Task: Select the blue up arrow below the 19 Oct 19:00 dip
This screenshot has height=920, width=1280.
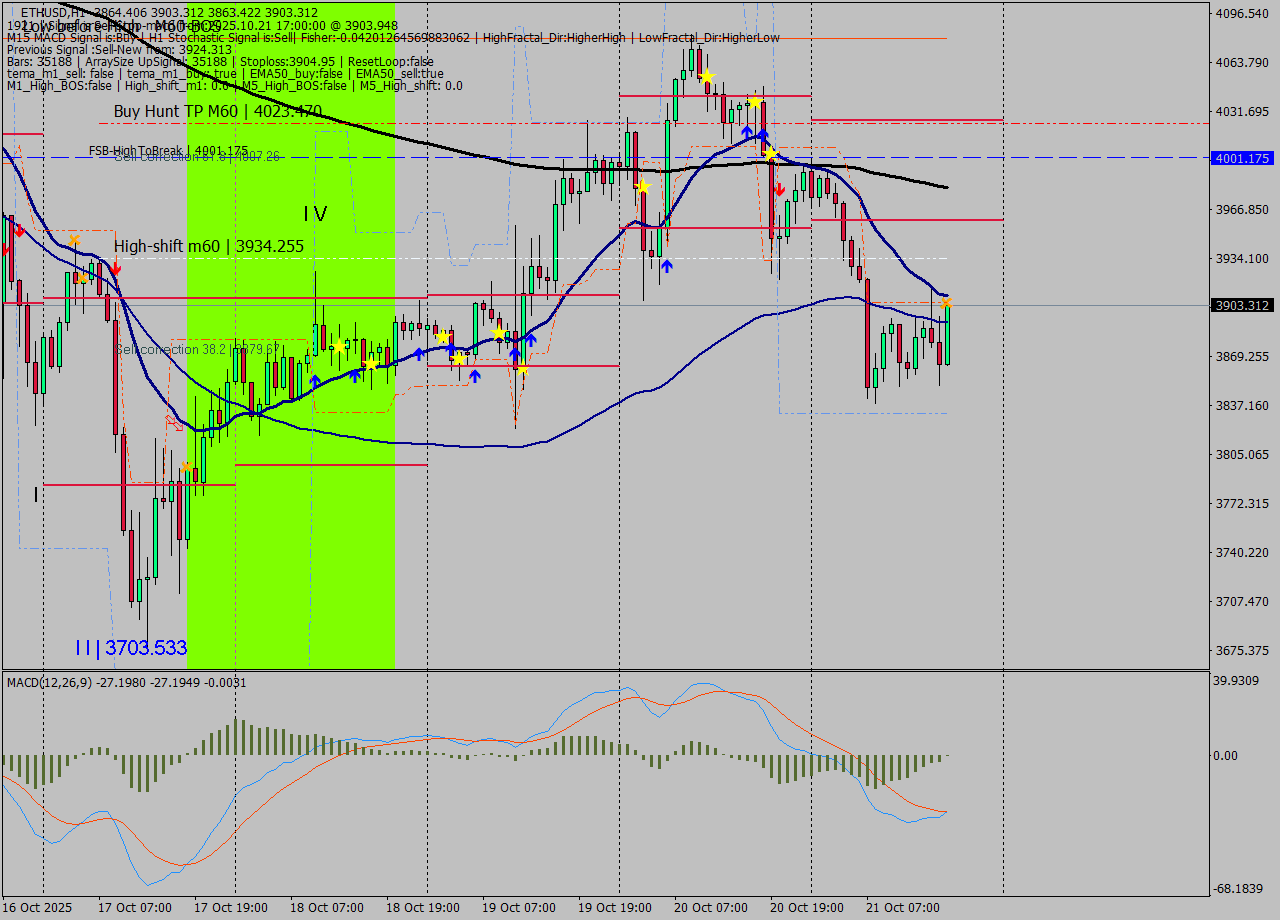Action: [667, 266]
